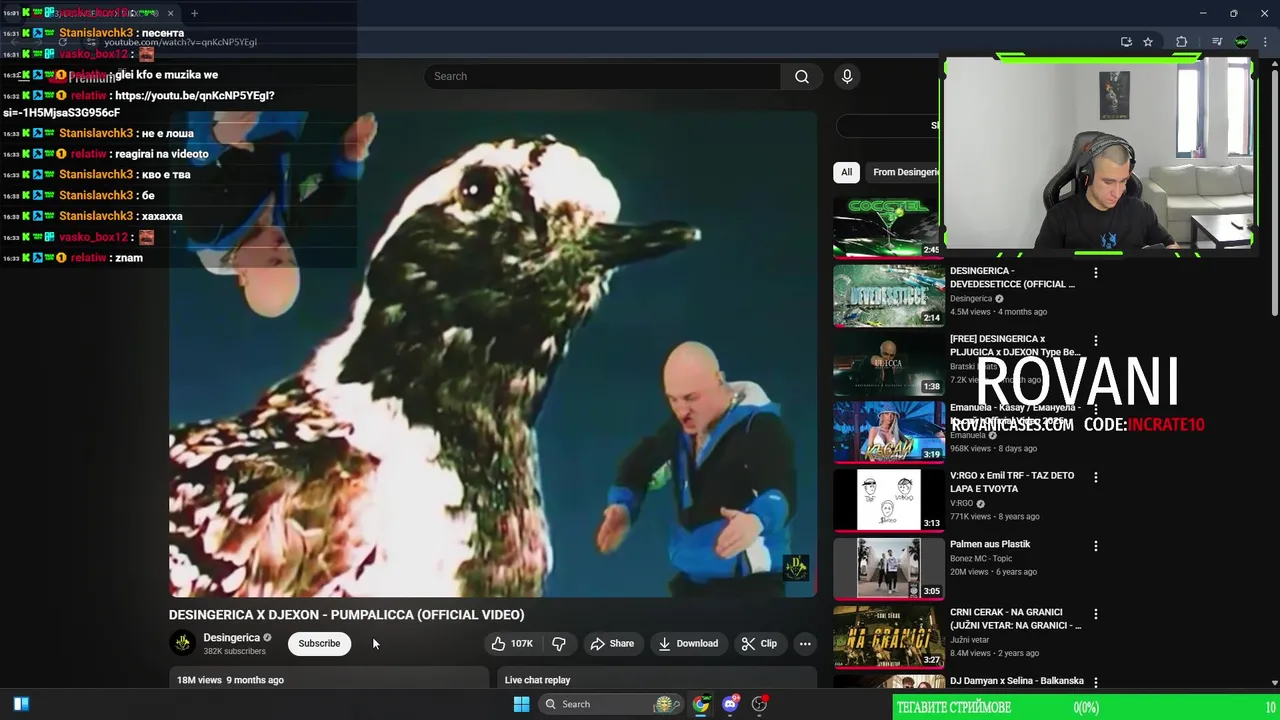Click the video title PUMPALICCA text
The width and height of the screenshot is (1280, 720).
point(346,615)
